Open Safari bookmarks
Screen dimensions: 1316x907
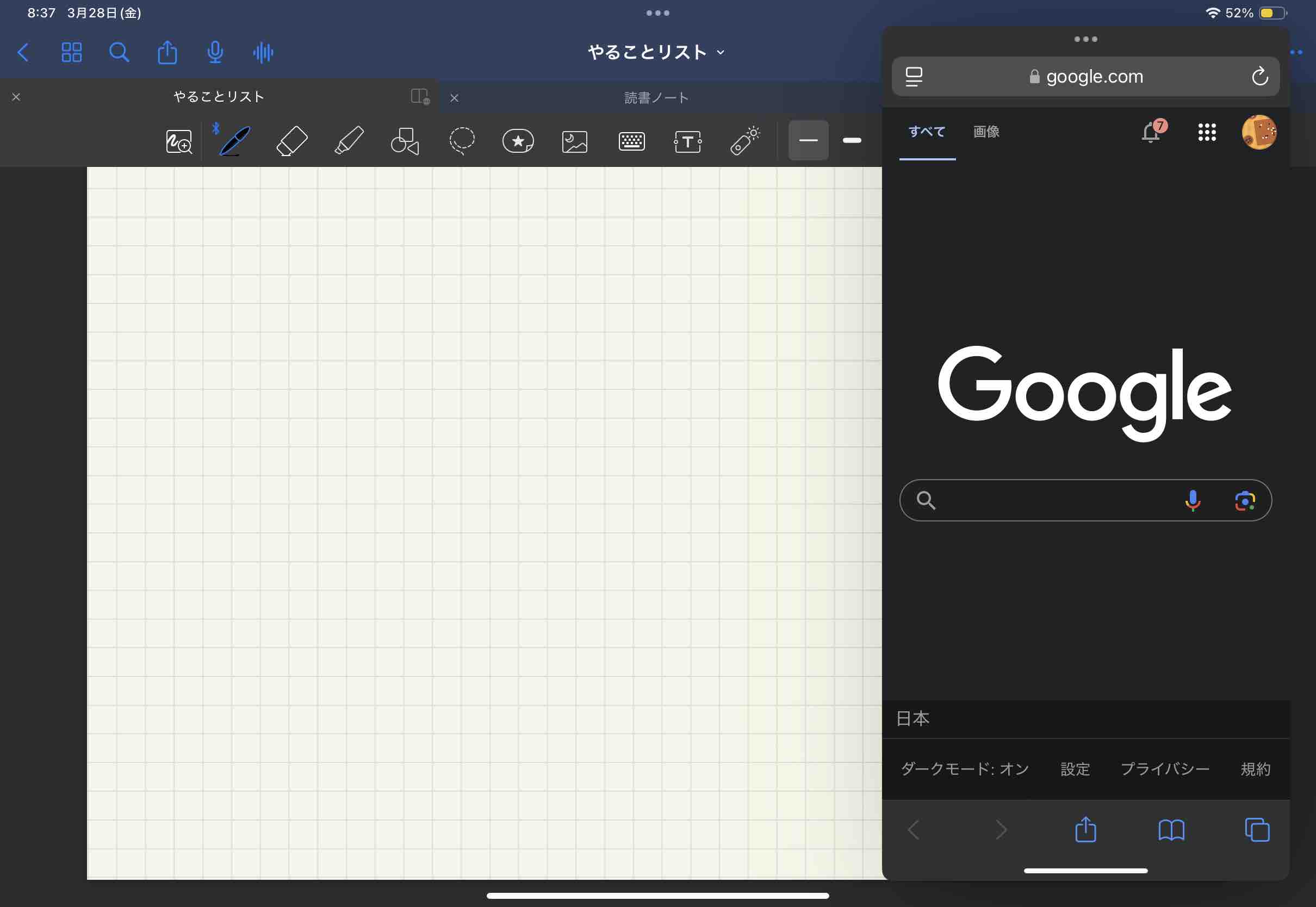pyautogui.click(x=1171, y=830)
